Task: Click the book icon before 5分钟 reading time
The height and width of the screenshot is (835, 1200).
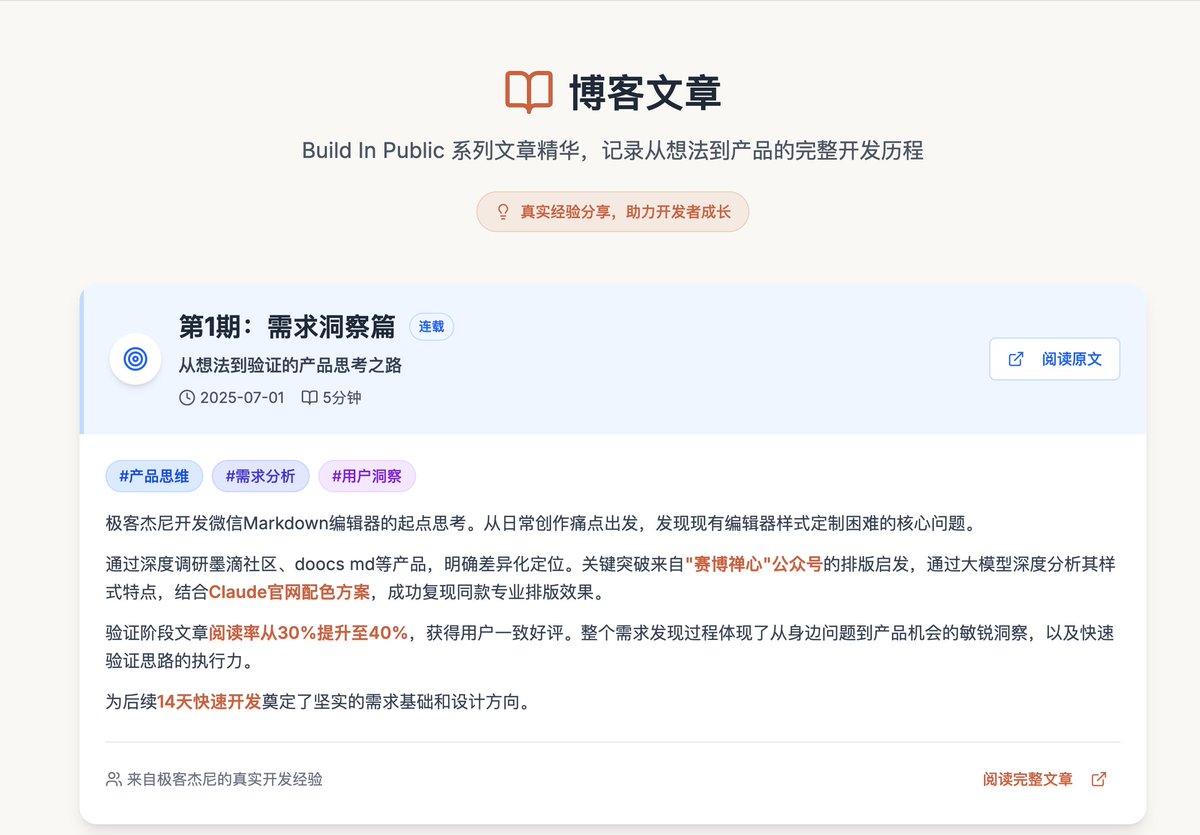Action: point(311,397)
